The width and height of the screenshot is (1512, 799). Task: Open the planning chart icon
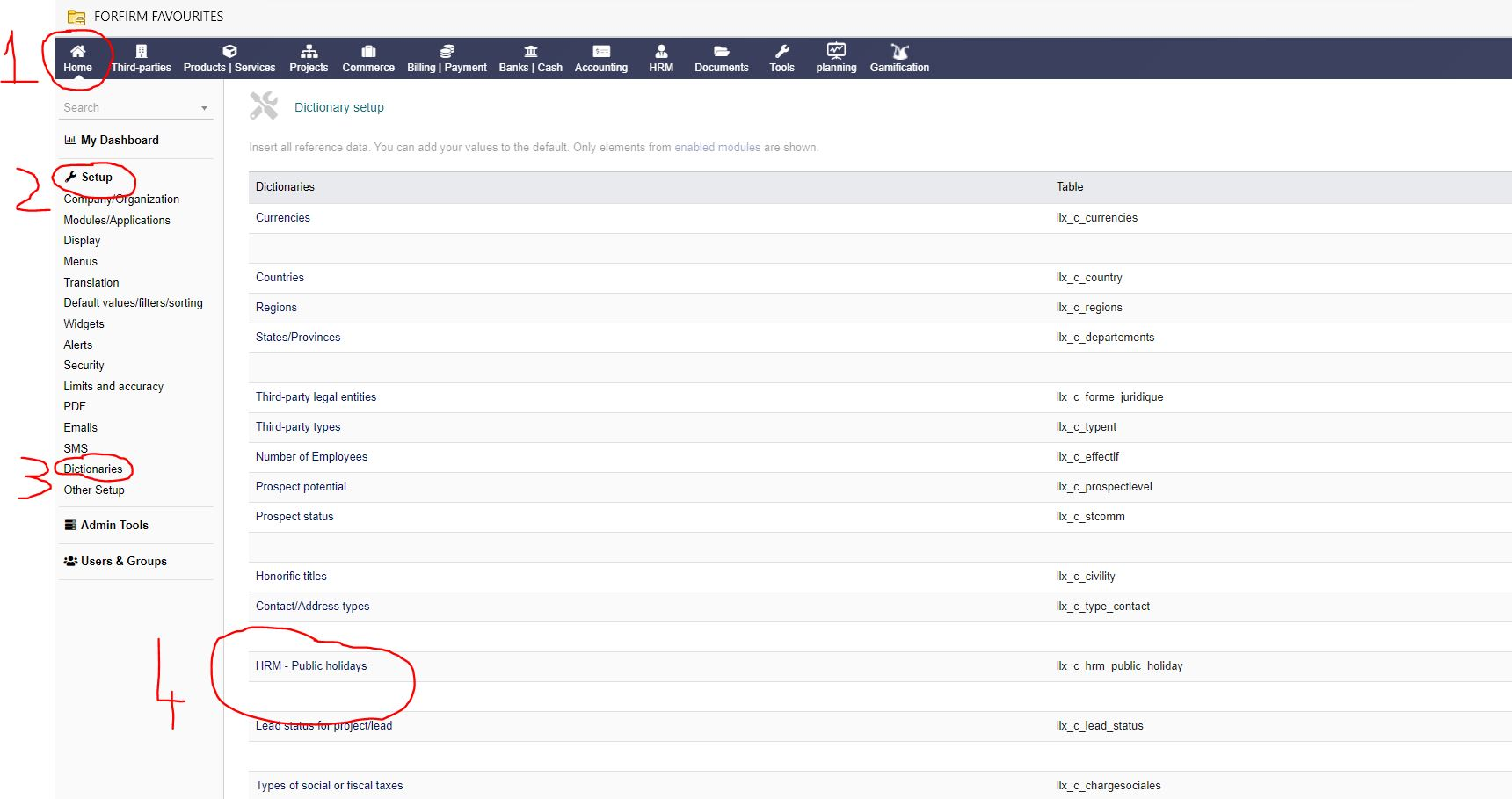835,51
